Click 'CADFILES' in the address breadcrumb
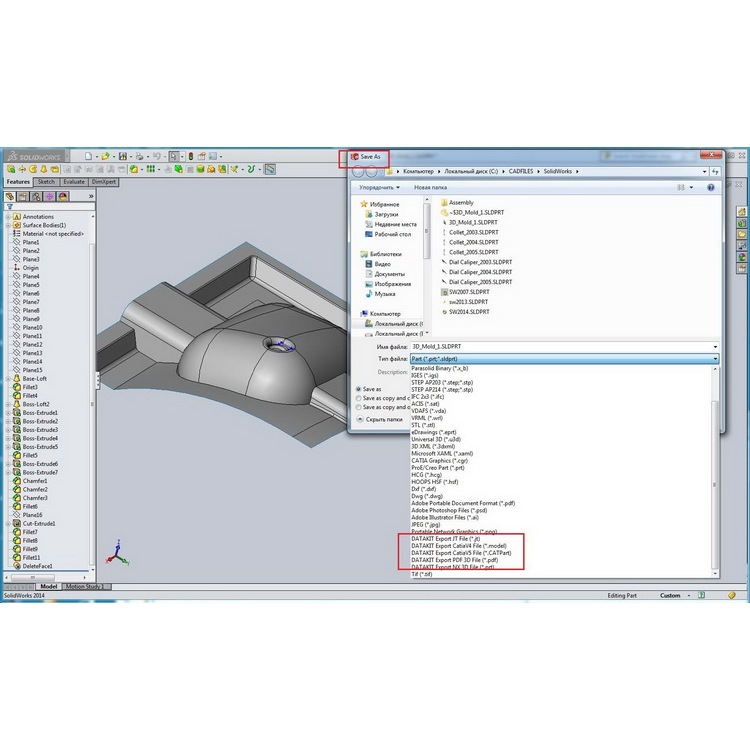750x750 pixels. coord(521,171)
